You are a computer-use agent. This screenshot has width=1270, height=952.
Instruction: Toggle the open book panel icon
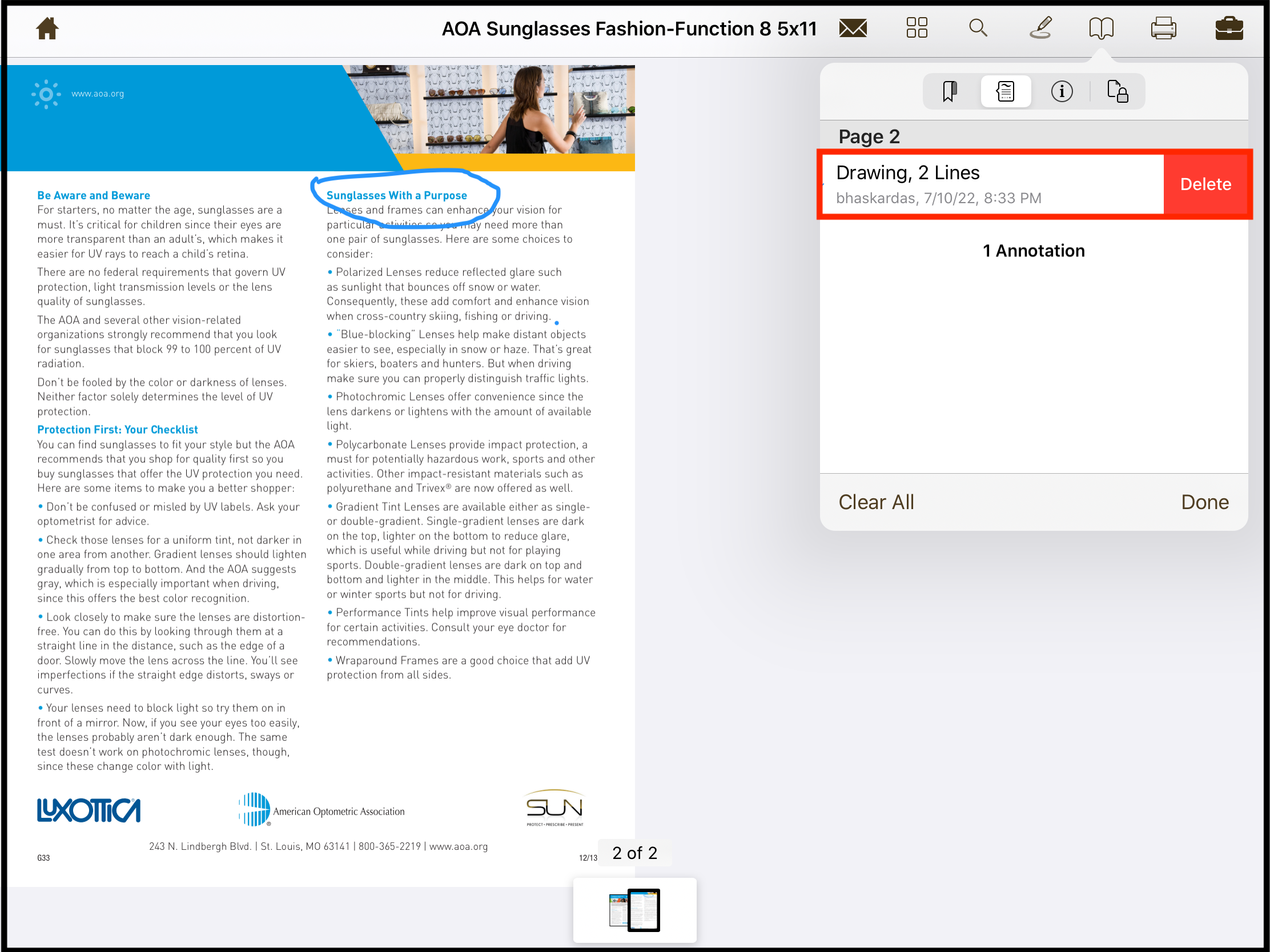[x=1100, y=28]
